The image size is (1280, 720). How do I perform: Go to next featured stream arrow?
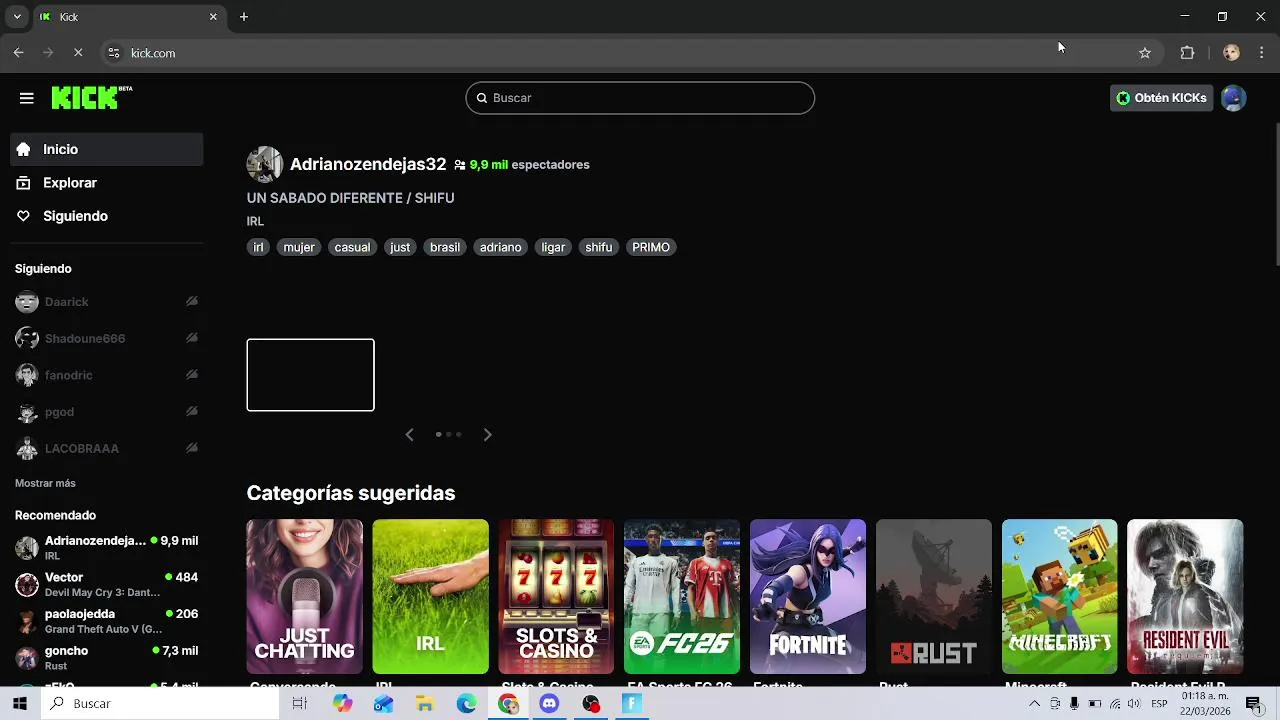(x=487, y=434)
